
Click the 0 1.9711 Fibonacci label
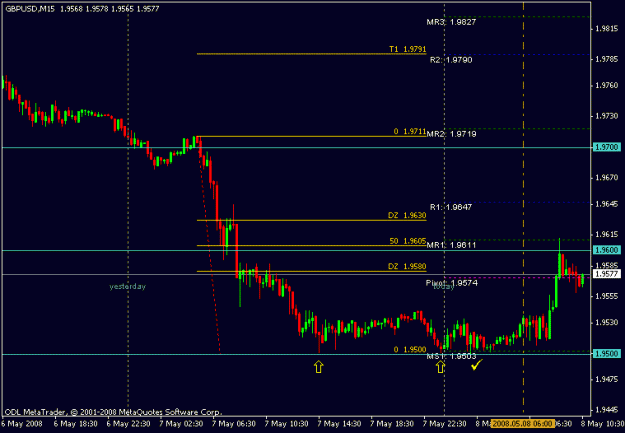[410, 131]
